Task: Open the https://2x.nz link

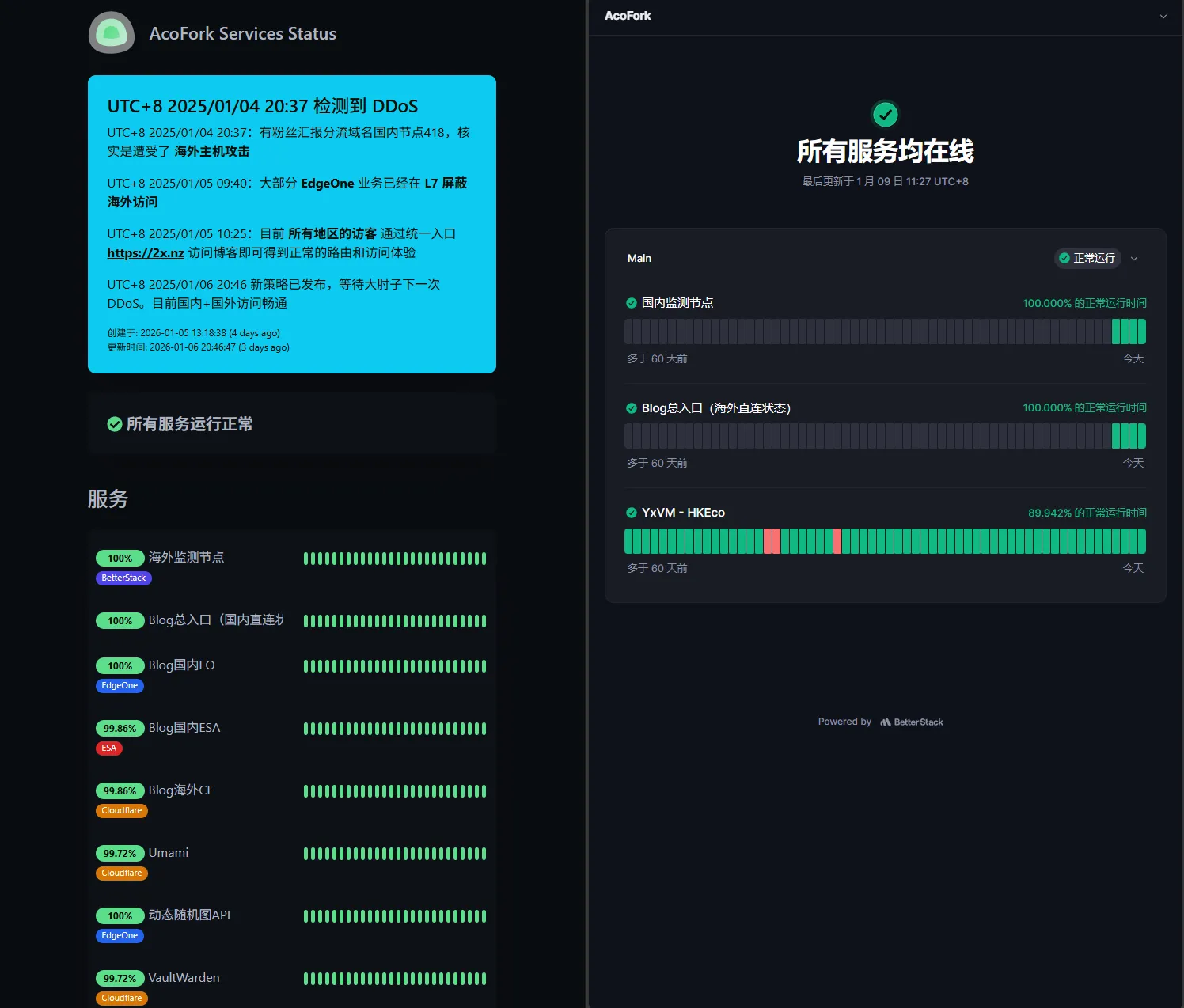Action: click(x=146, y=253)
